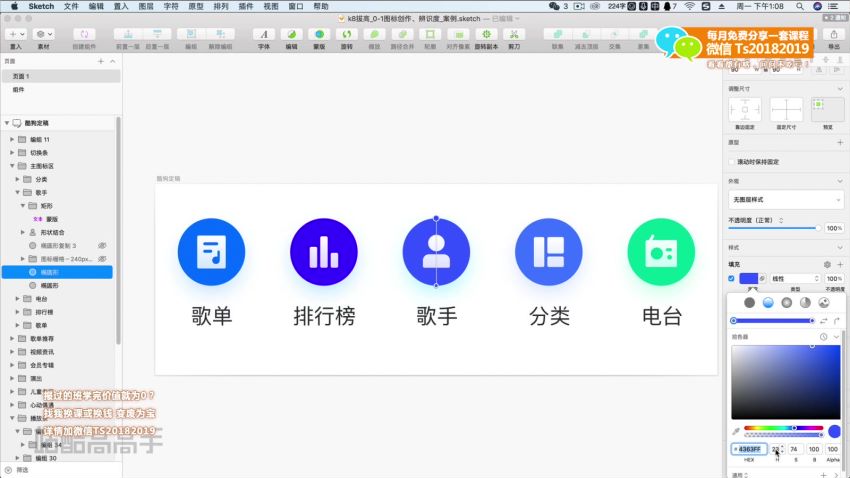The height and width of the screenshot is (478, 850).
Task: Click the 联集 union boolean icon
Action: 557,34
